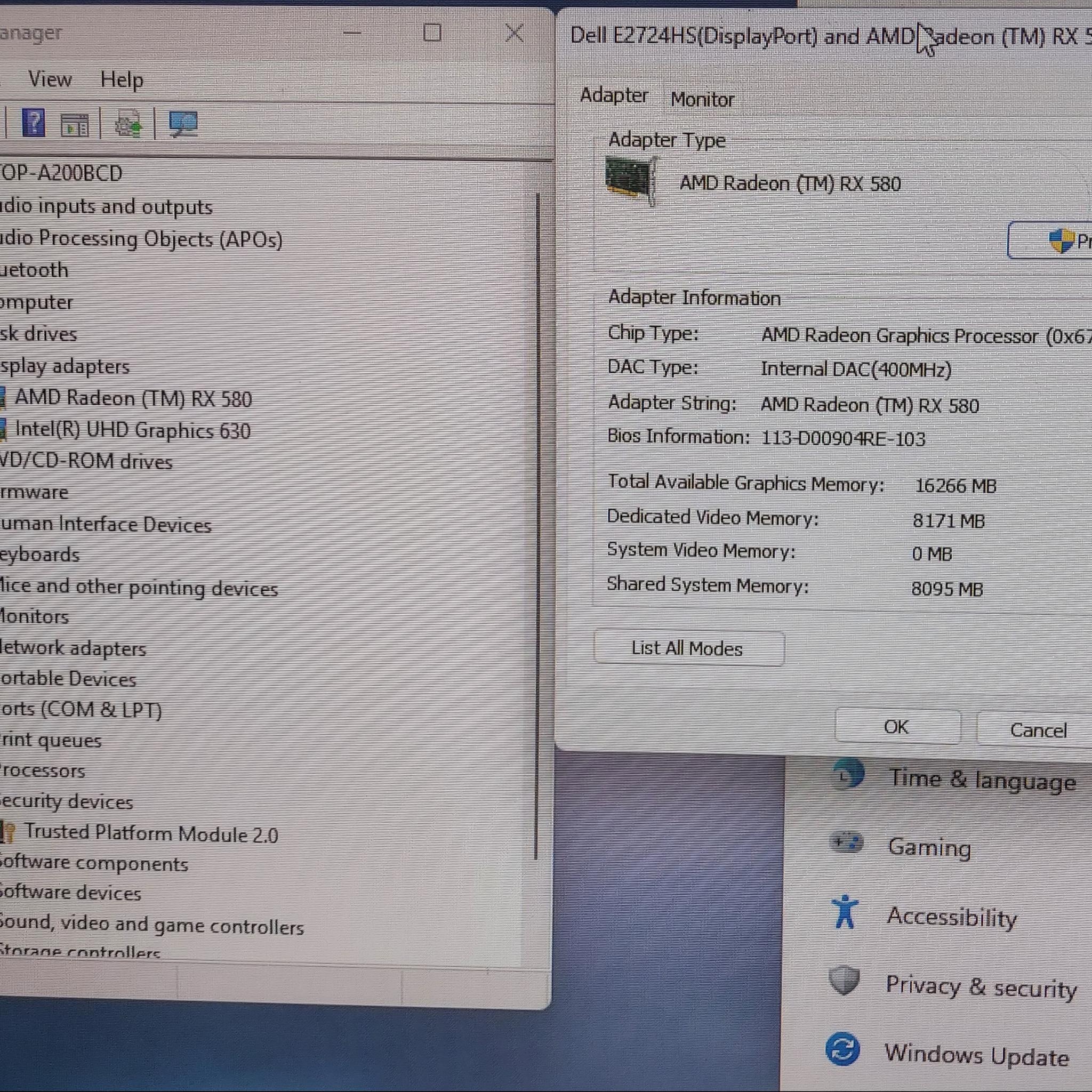Open the Help menu in Device Manager
This screenshot has width=1092, height=1092.
[122, 79]
